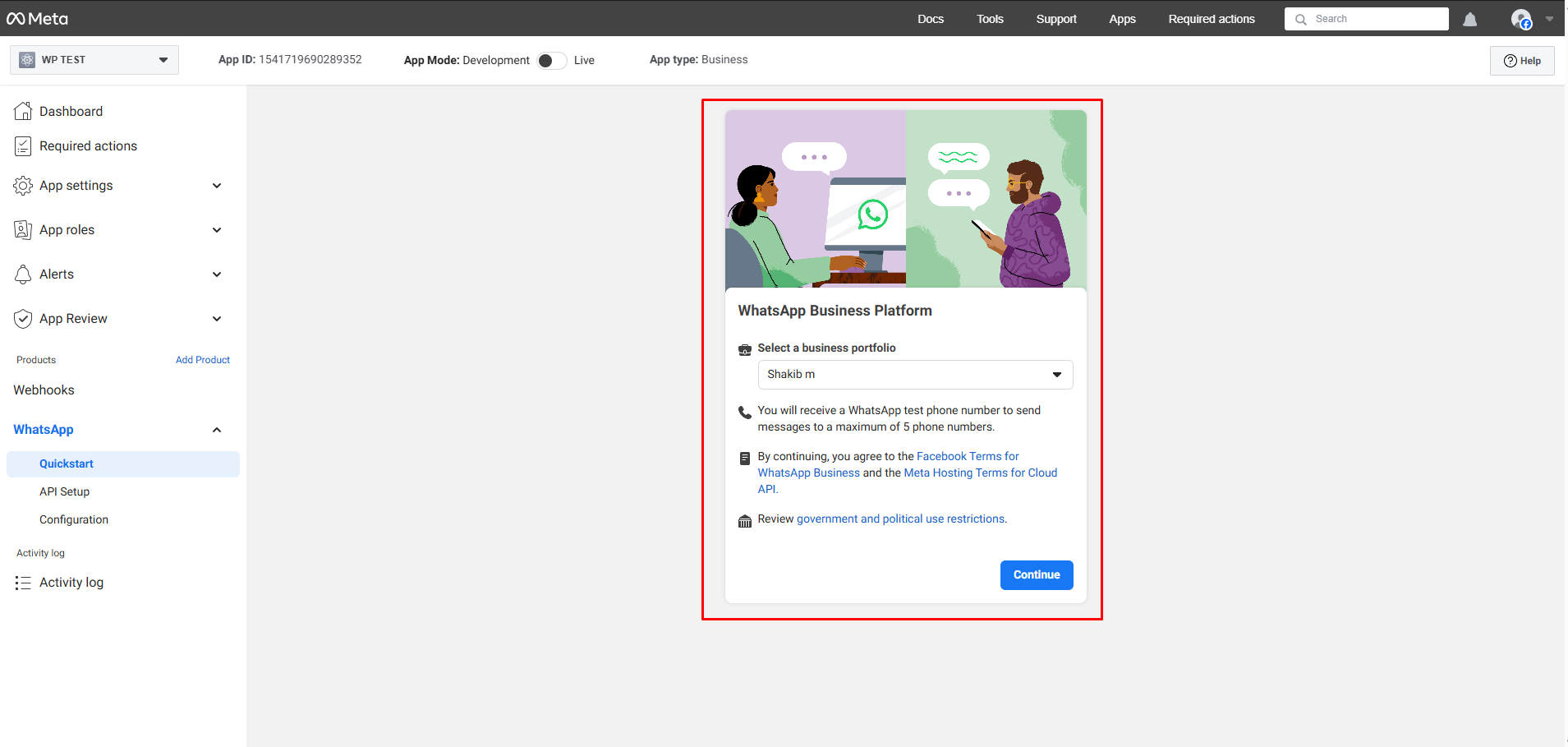Collapse the WhatsApp section in sidebar

(216, 429)
